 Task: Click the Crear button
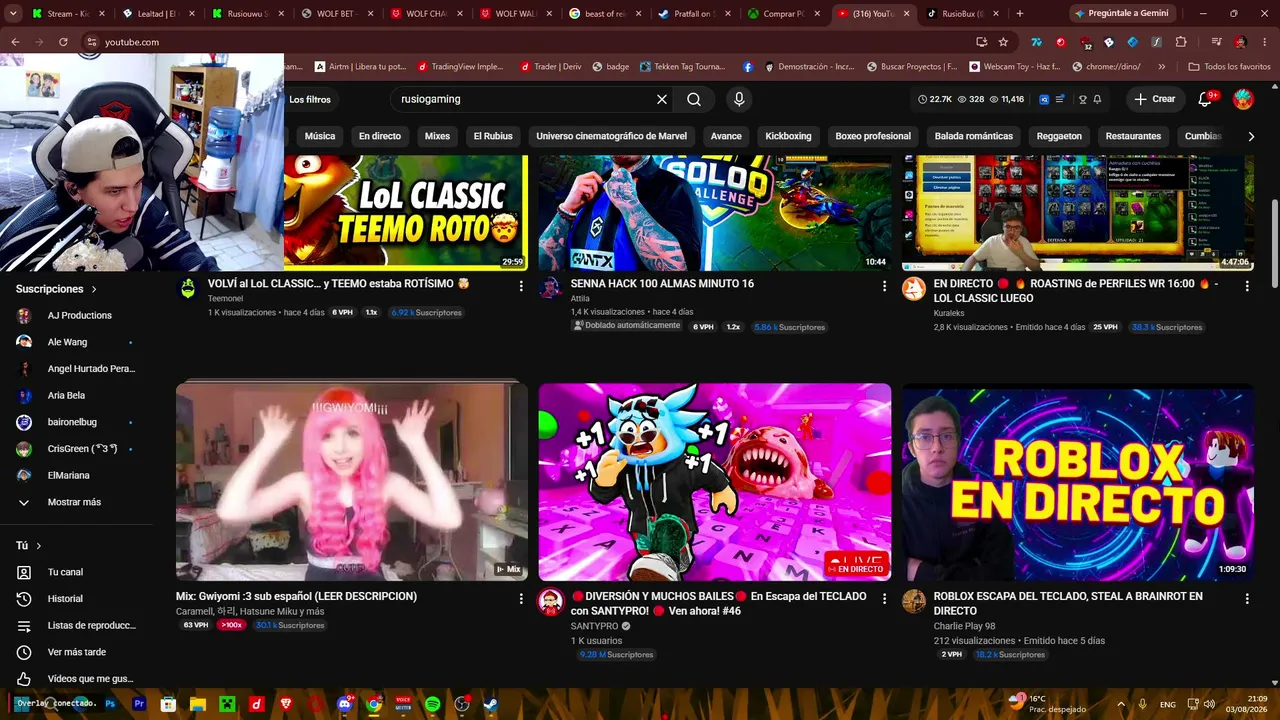pos(1155,99)
